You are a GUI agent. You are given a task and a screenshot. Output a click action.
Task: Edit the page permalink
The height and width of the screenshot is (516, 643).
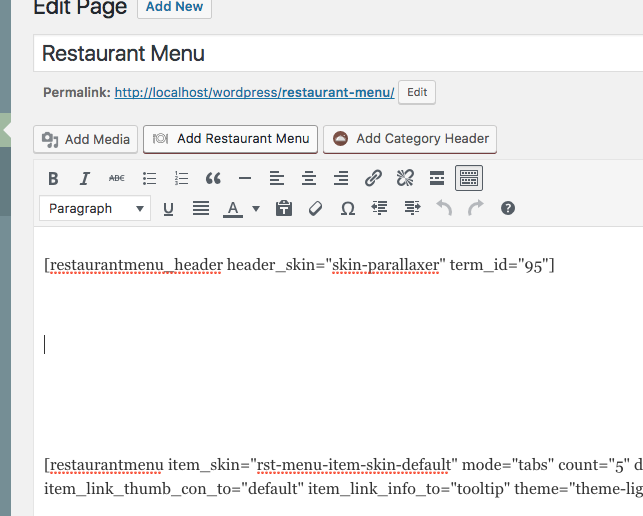tap(417, 92)
